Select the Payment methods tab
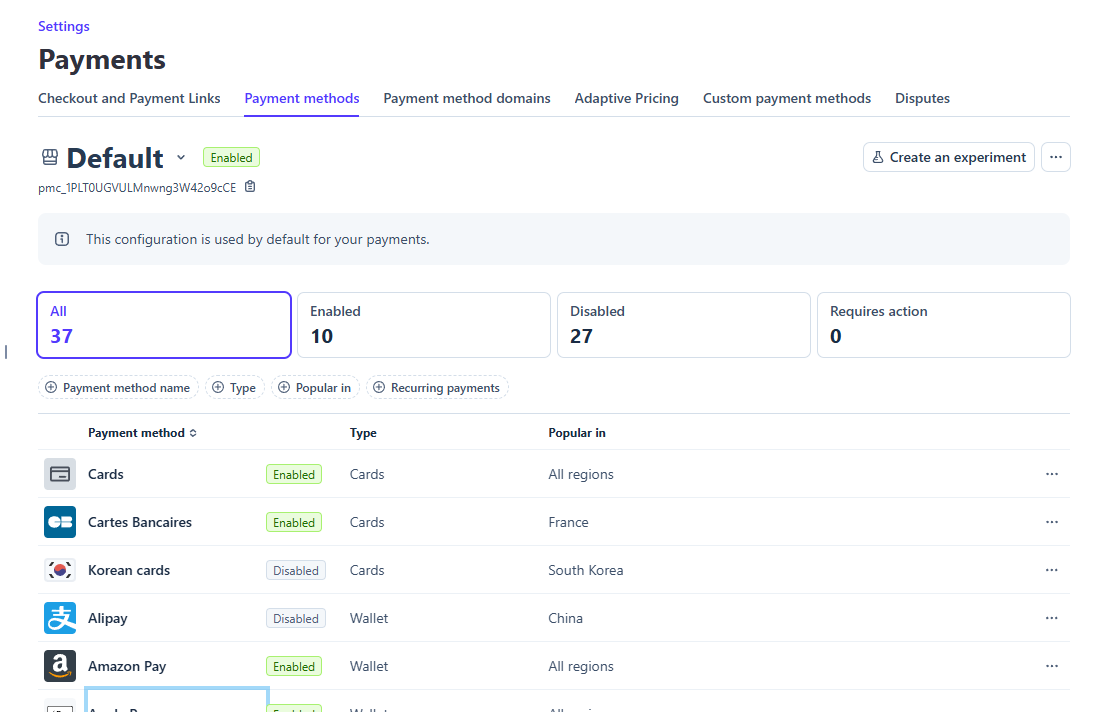This screenshot has height=712, width=1108. pyautogui.click(x=302, y=99)
